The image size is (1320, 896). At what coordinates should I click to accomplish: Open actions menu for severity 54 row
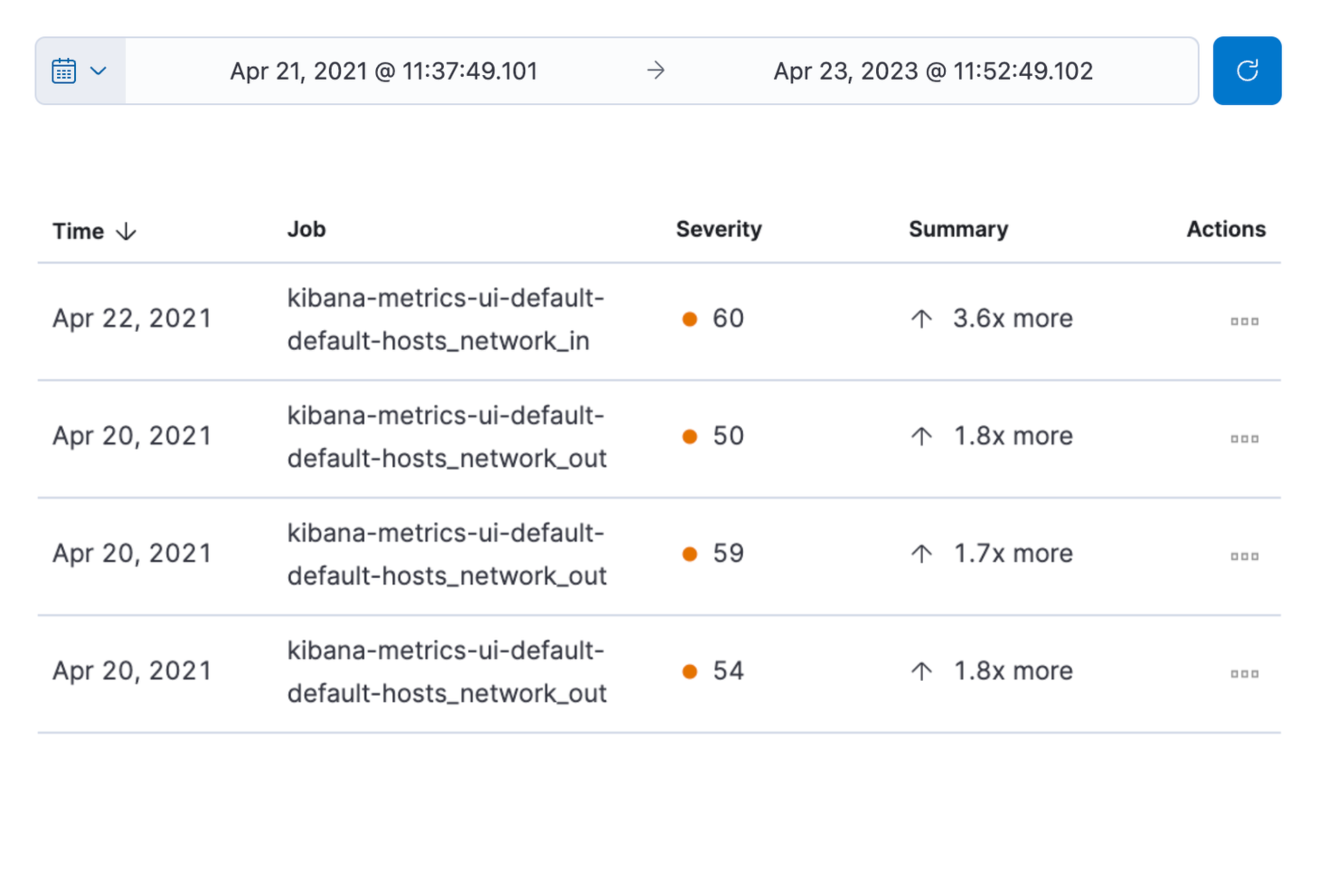[x=1244, y=674]
